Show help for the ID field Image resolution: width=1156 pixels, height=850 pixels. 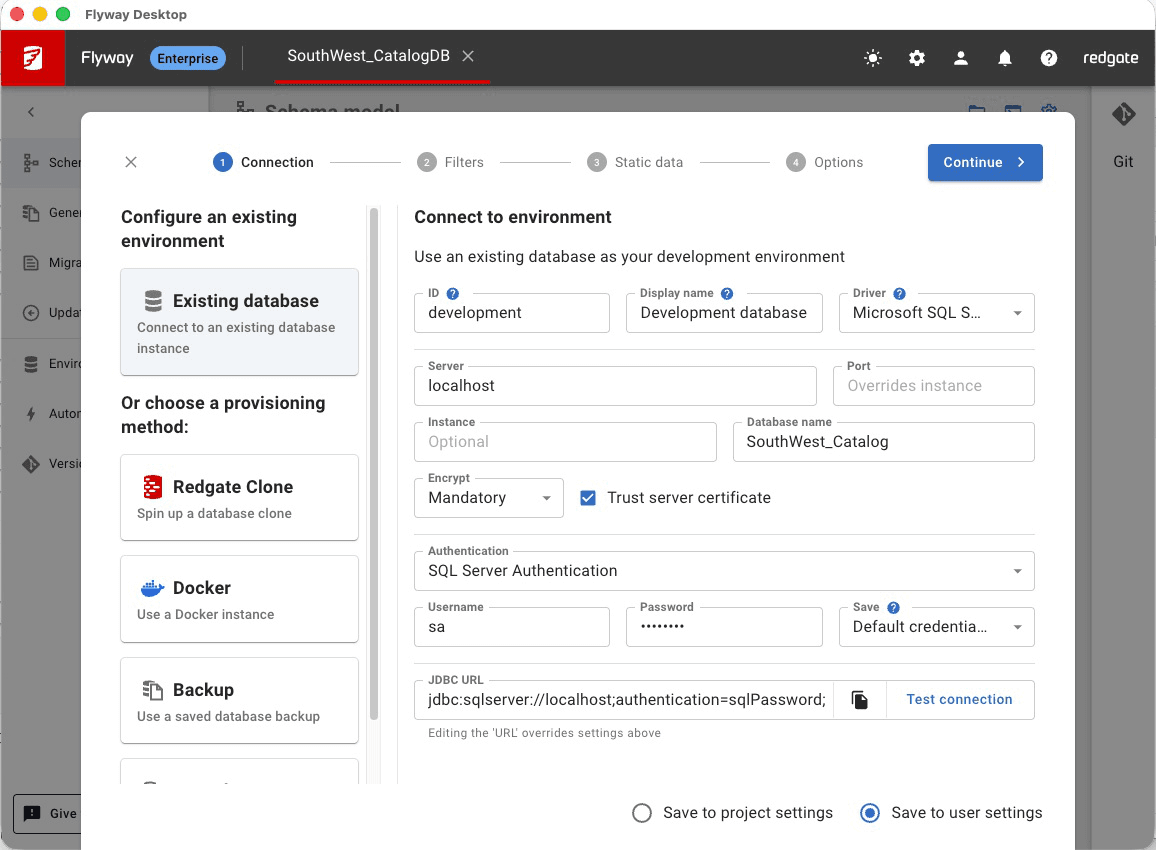pyautogui.click(x=453, y=293)
